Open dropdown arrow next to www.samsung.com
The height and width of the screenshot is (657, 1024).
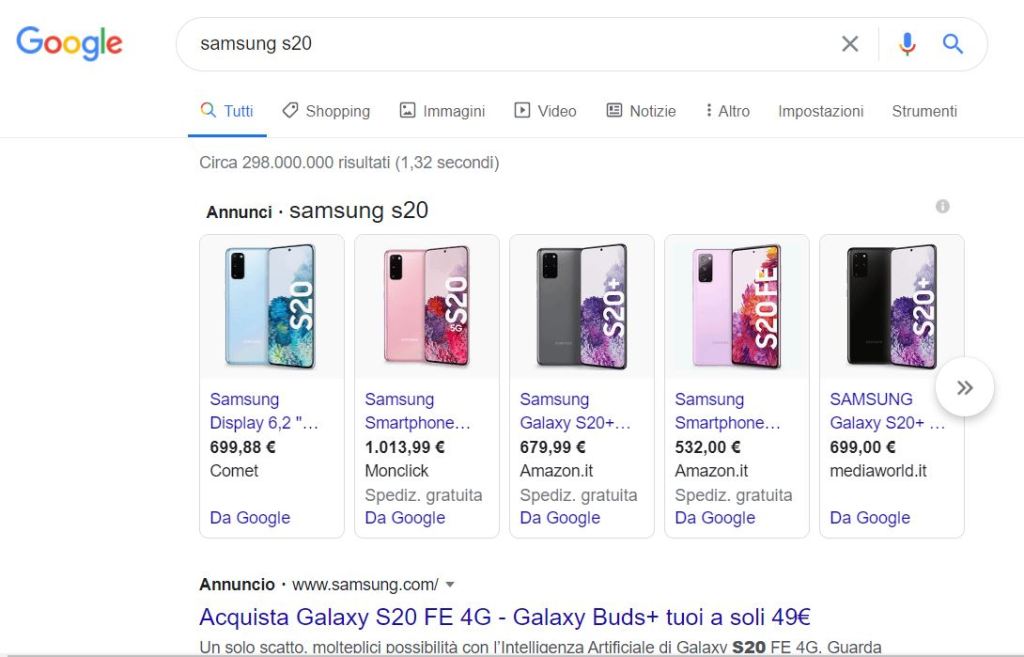click(x=450, y=584)
